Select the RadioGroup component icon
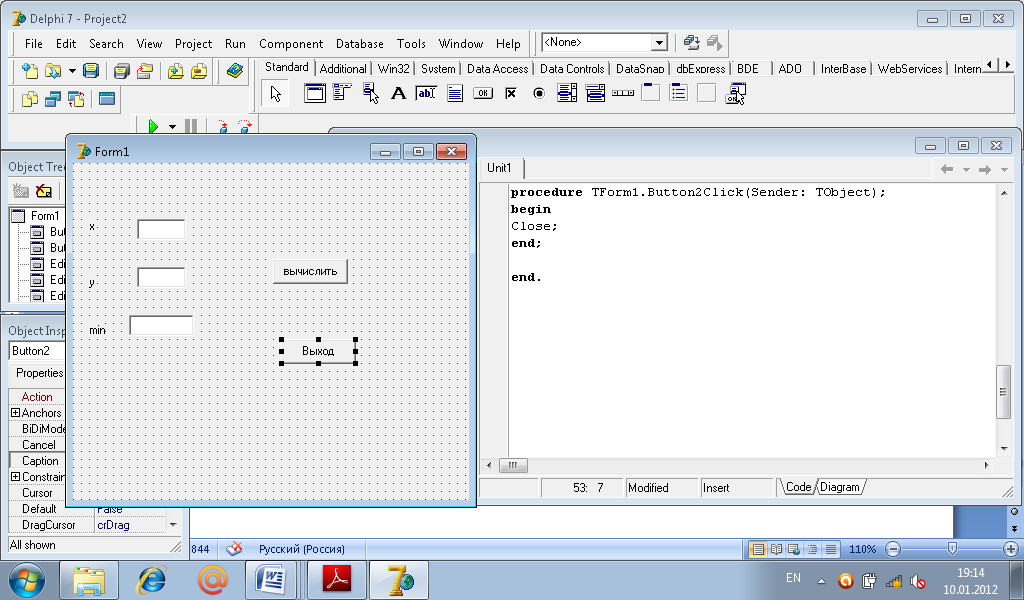The image size is (1024, 600). [x=679, y=93]
